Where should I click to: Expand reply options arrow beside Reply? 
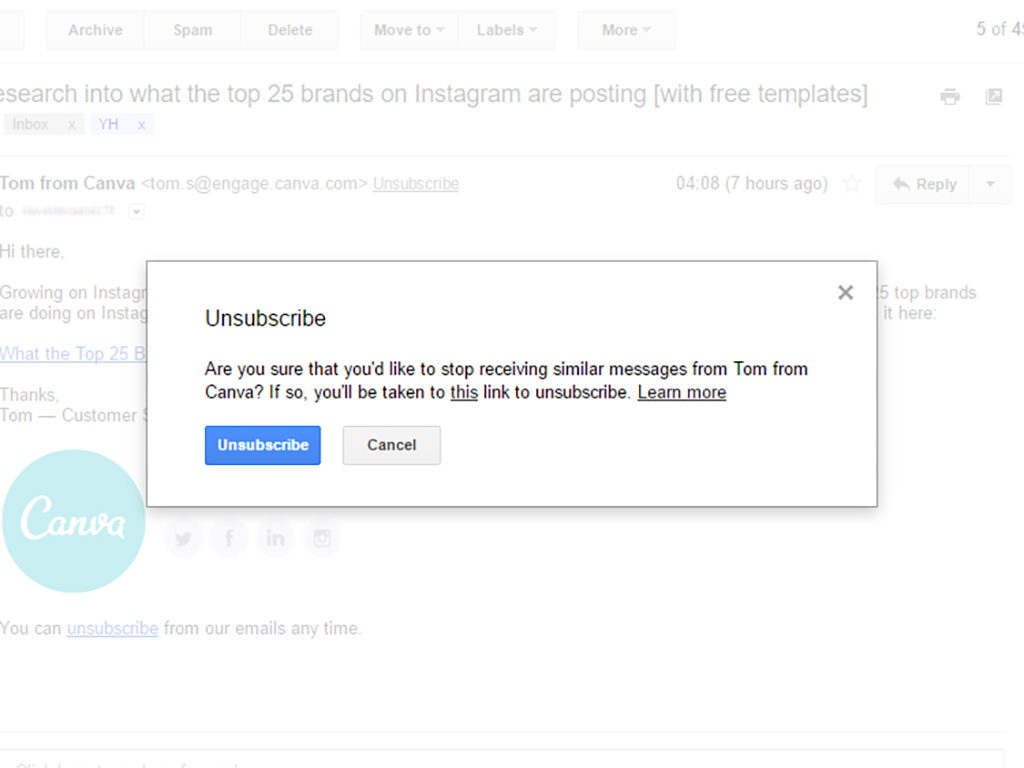pyautogui.click(x=990, y=184)
